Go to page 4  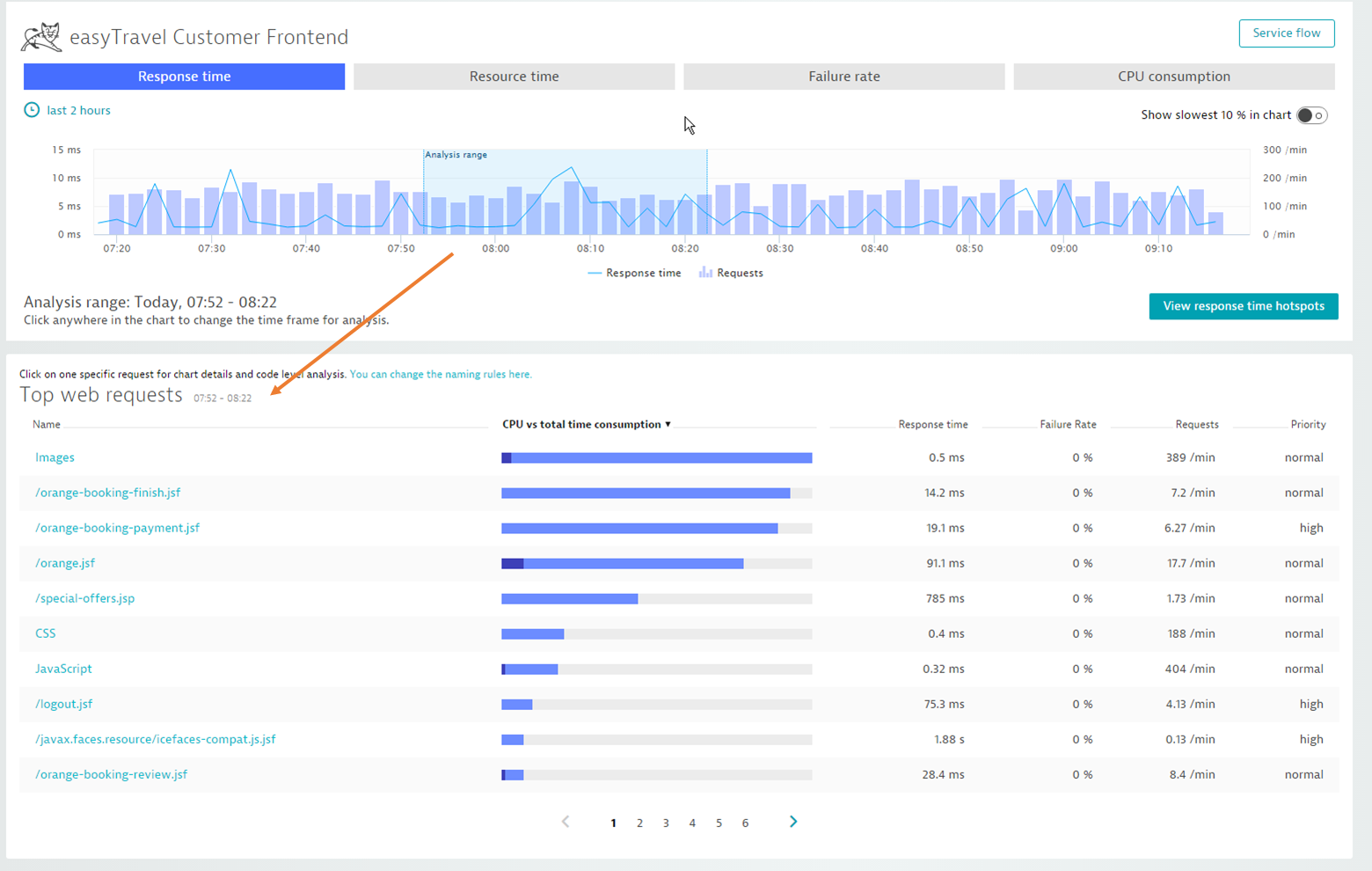[x=692, y=823]
